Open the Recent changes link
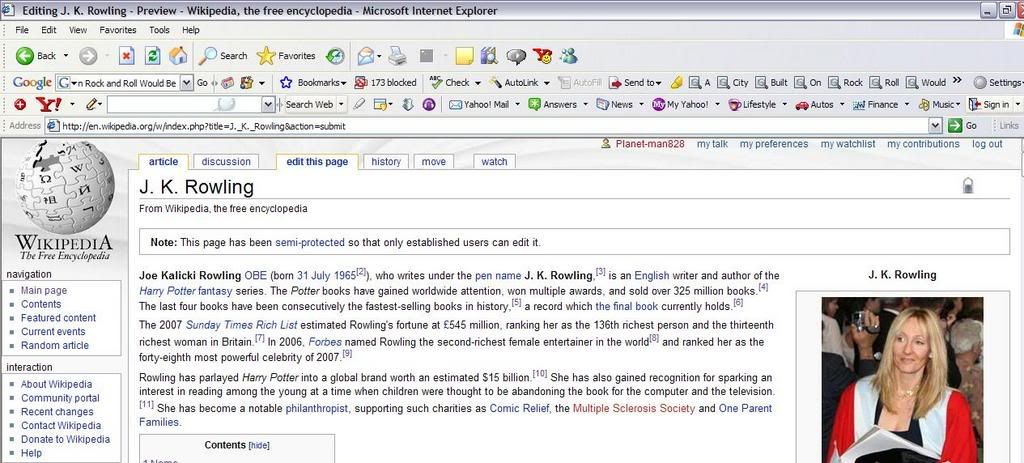Image resolution: width=1024 pixels, height=463 pixels. (57, 412)
